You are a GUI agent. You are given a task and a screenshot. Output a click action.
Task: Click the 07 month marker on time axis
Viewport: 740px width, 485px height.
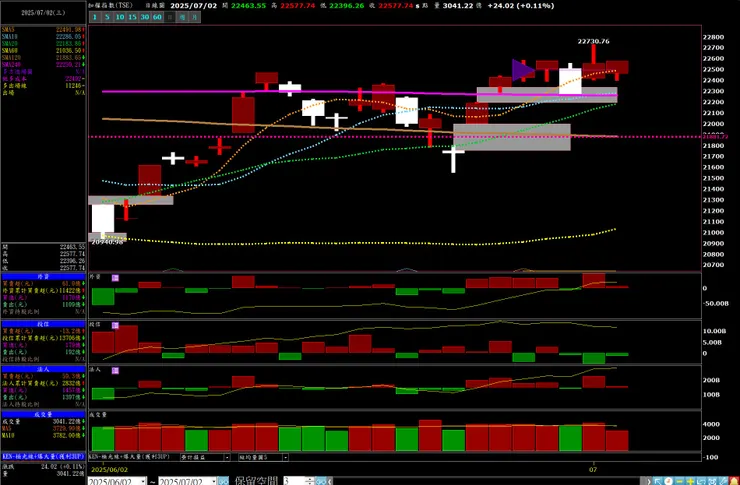[593, 470]
